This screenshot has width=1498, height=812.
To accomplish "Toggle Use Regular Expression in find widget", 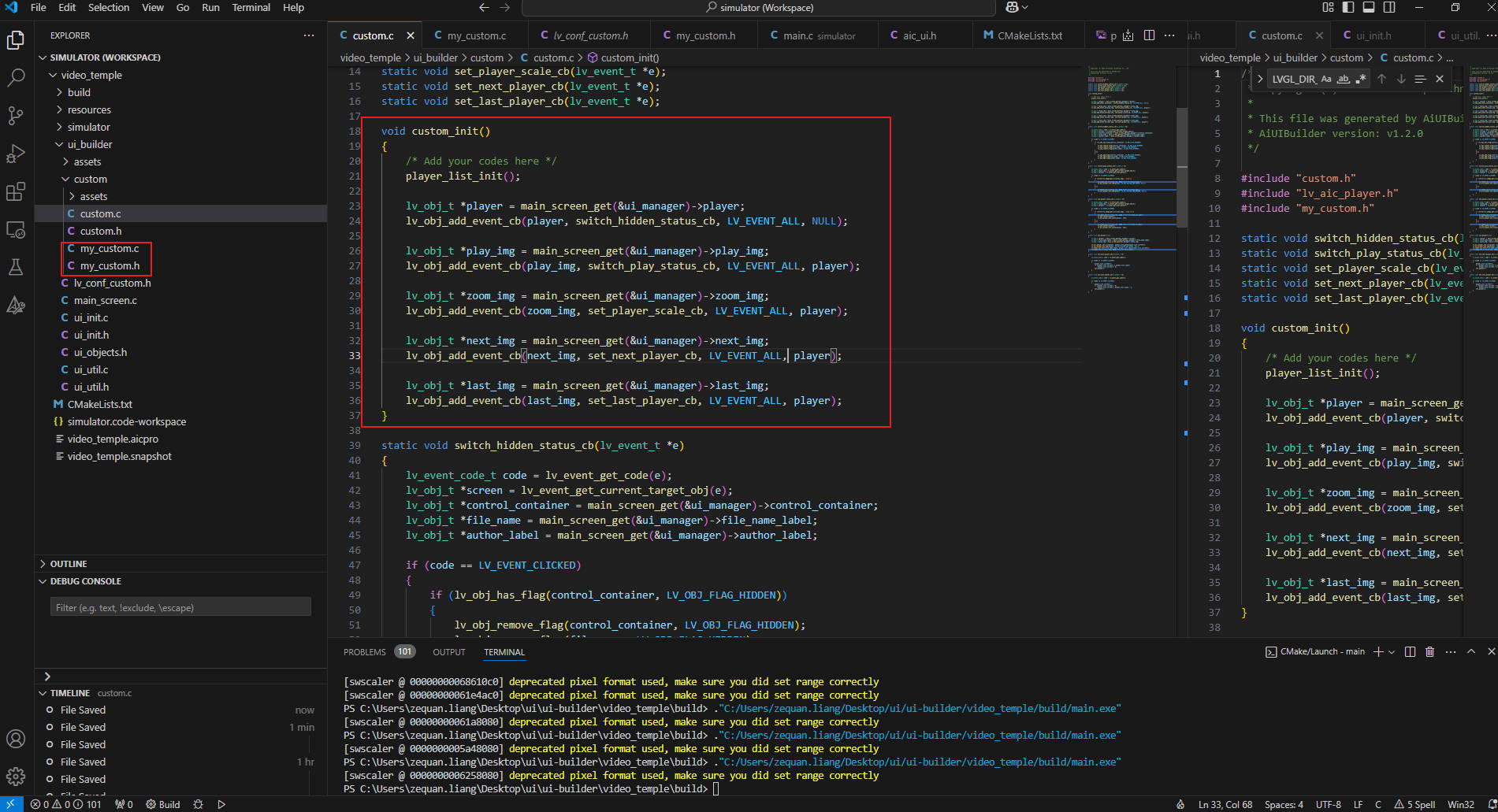I will tap(1361, 79).
